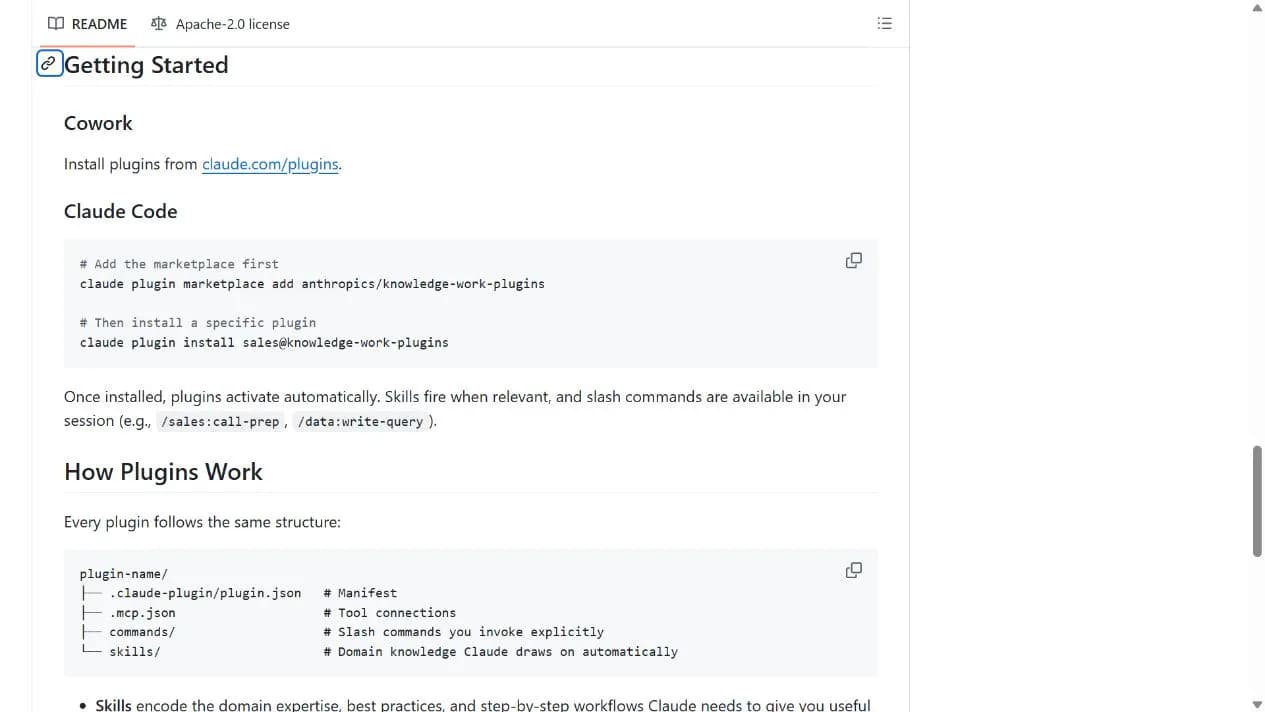Click the marketplace add command line
The width and height of the screenshot is (1265, 712).
point(312,284)
